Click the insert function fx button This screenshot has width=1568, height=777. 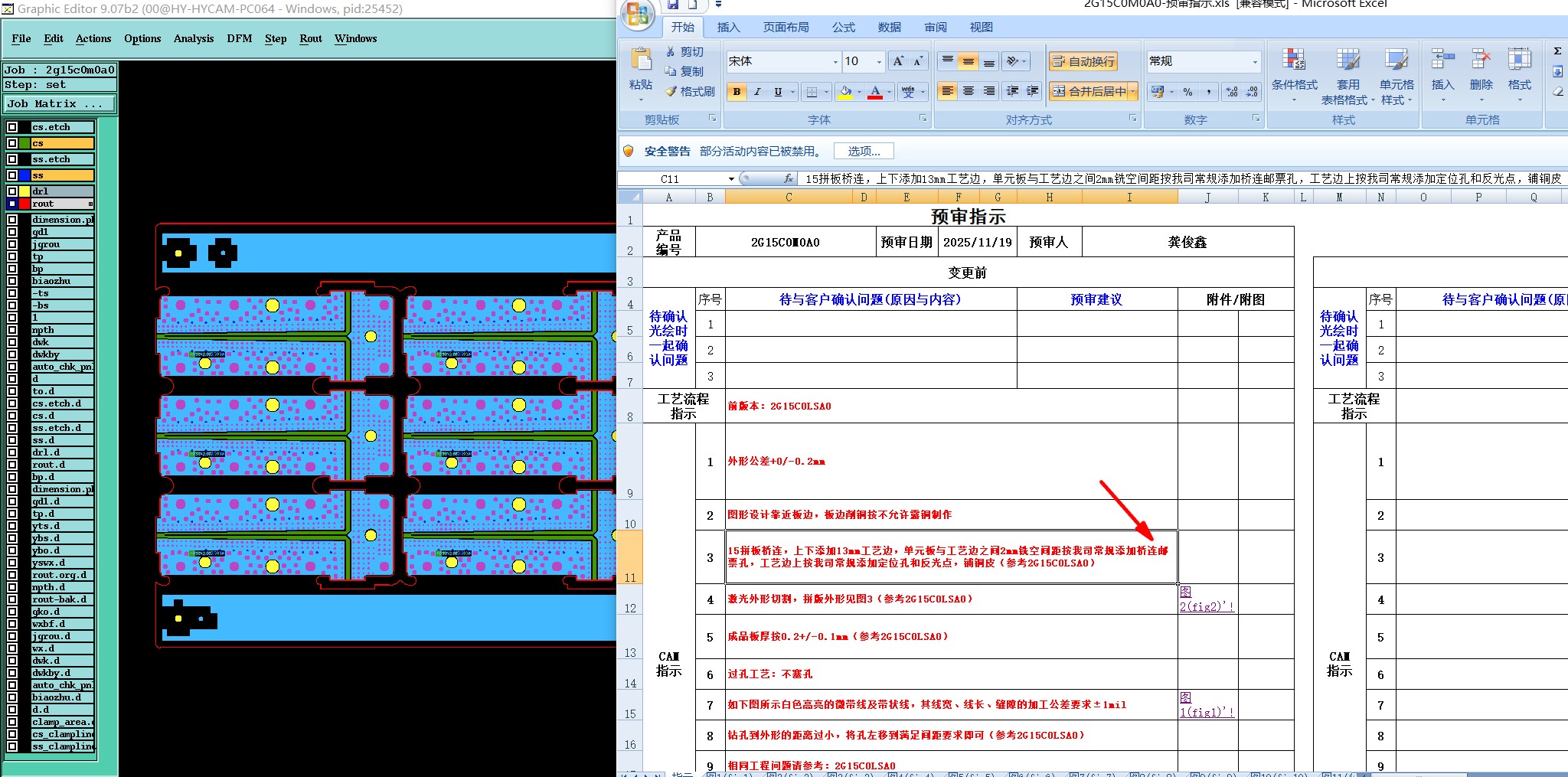[x=788, y=178]
